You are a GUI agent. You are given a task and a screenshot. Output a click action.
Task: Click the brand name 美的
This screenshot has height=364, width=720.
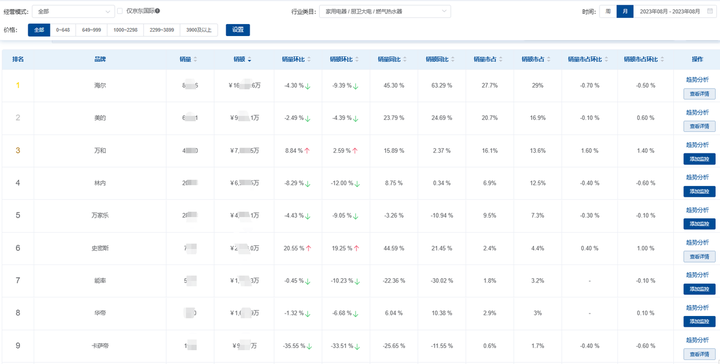[100, 118]
